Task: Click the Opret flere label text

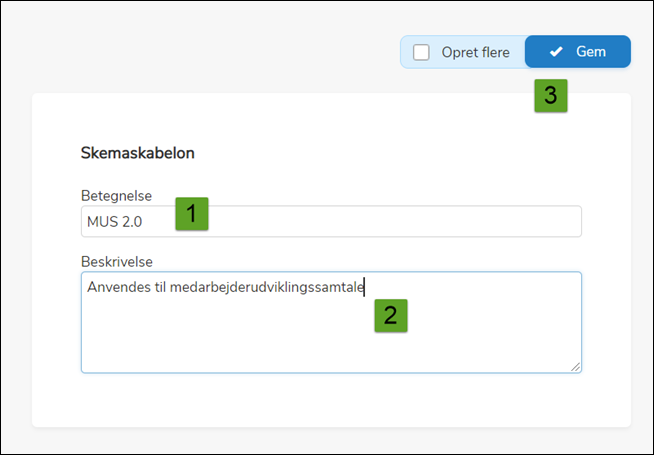Action: coord(476,52)
